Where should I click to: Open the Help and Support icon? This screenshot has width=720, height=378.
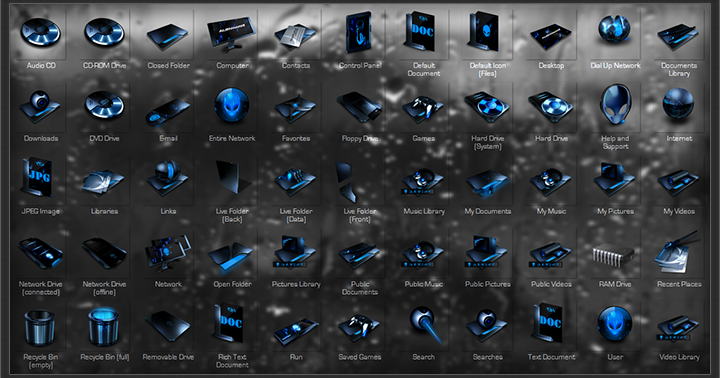(615, 104)
